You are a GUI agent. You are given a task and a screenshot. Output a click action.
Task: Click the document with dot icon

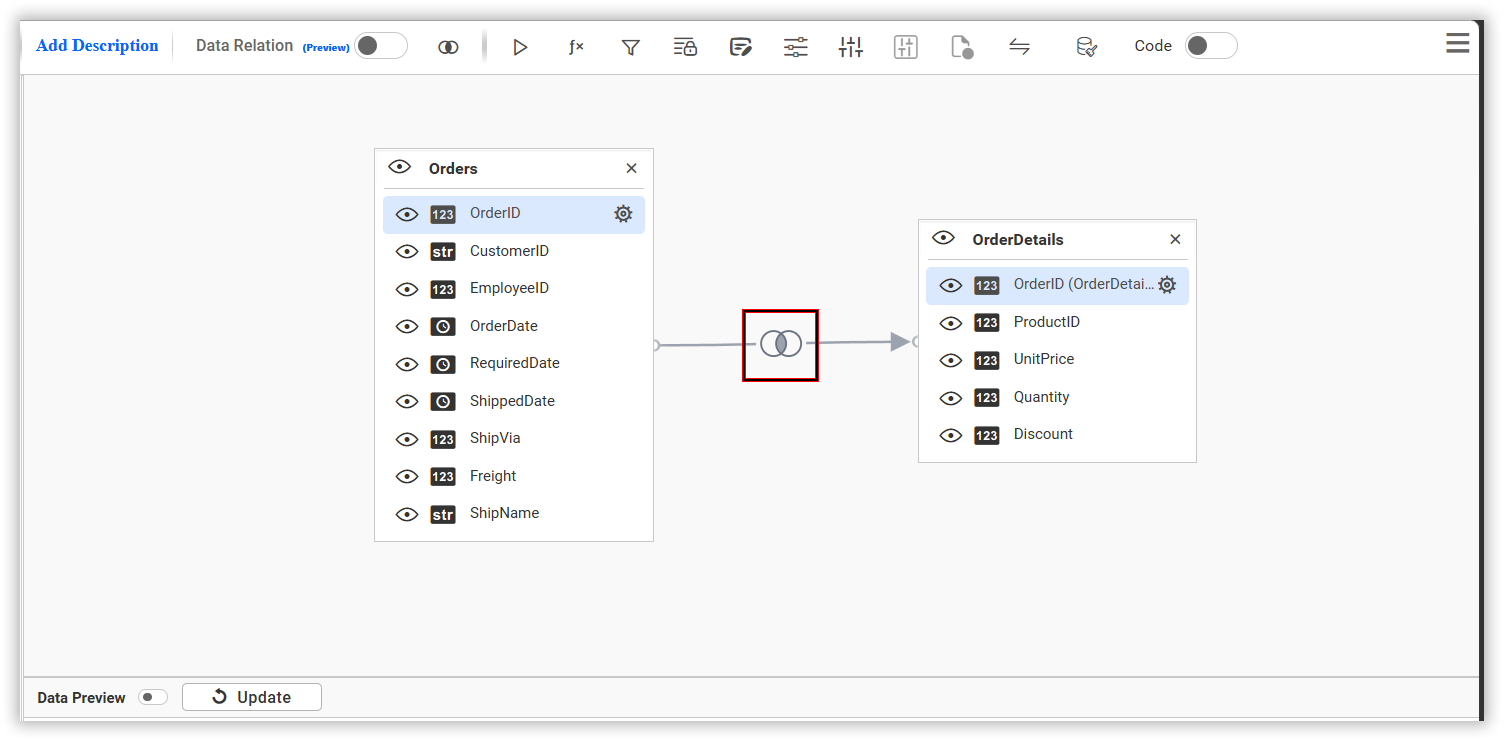pyautogui.click(x=962, y=47)
